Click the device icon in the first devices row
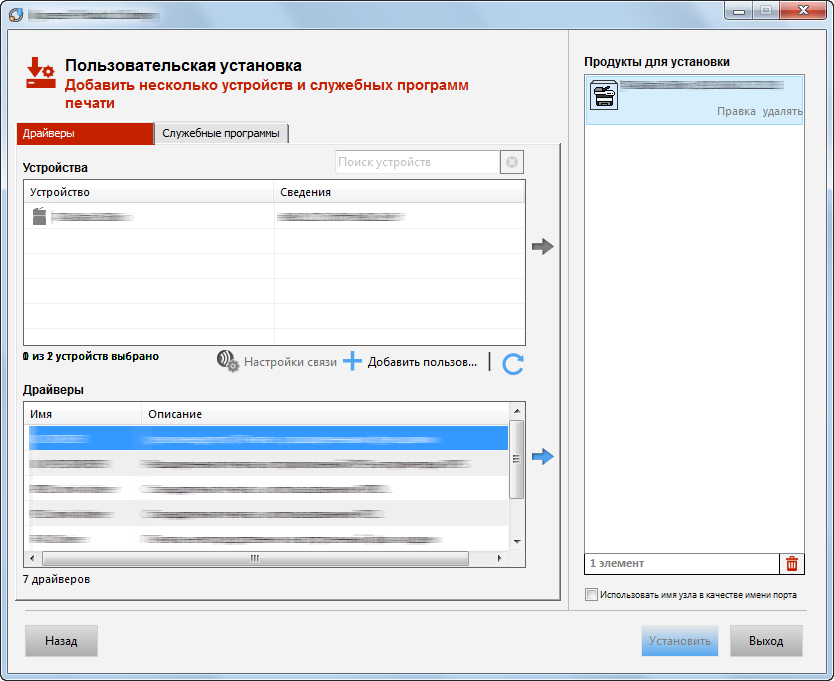 pos(39,216)
